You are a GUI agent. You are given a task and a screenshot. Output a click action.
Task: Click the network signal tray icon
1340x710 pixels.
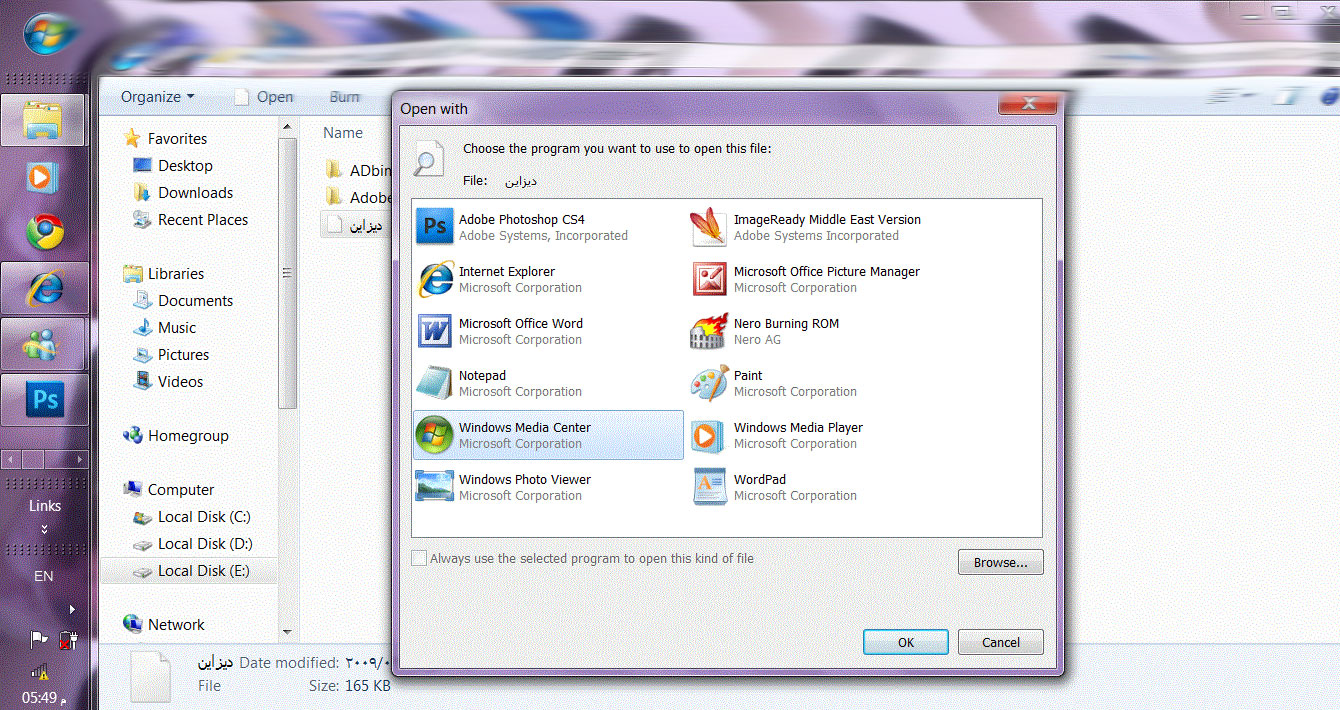(39, 671)
